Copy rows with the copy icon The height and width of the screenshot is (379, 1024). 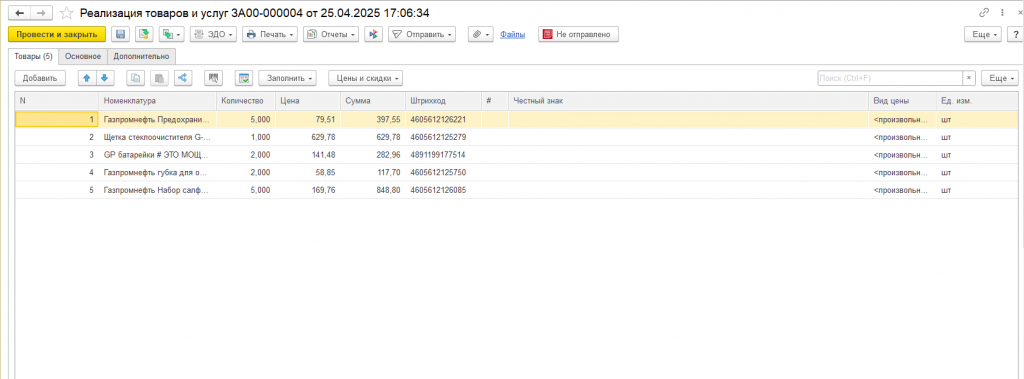[x=135, y=78]
